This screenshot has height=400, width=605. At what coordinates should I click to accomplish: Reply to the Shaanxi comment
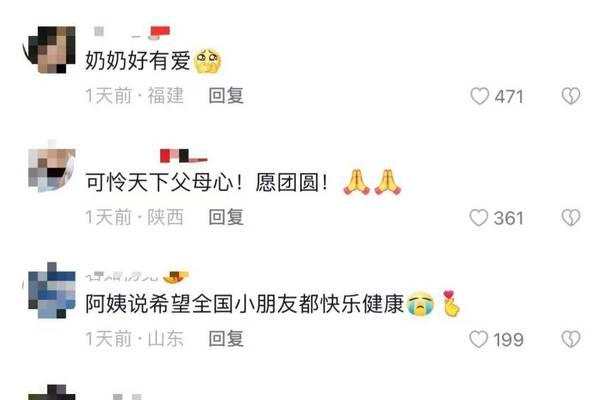226,217
